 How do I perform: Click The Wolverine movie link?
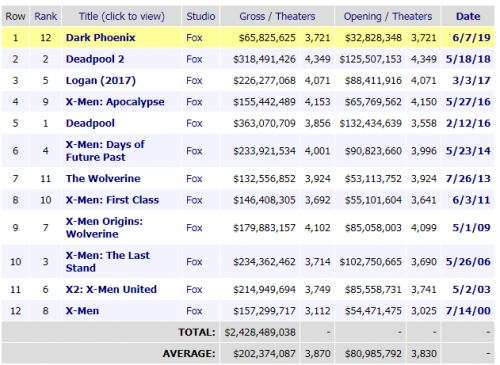tap(103, 178)
